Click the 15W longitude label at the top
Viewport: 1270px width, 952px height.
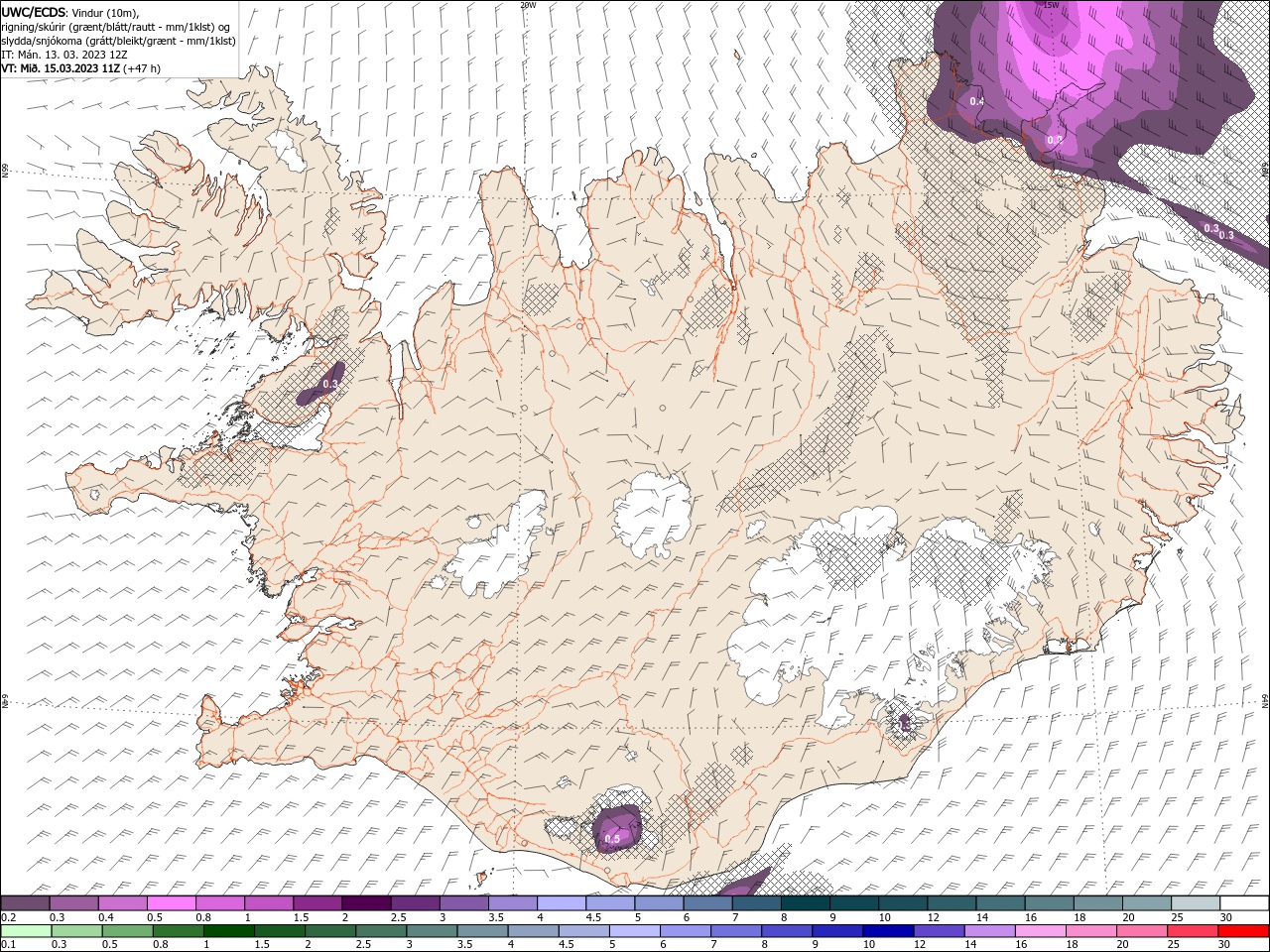[x=1052, y=5]
